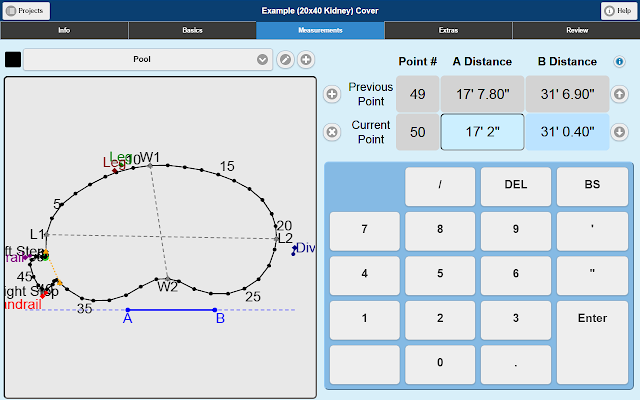Click Previous Point A Distance value 17' 7.80"
The image size is (640, 400).
pos(482,94)
